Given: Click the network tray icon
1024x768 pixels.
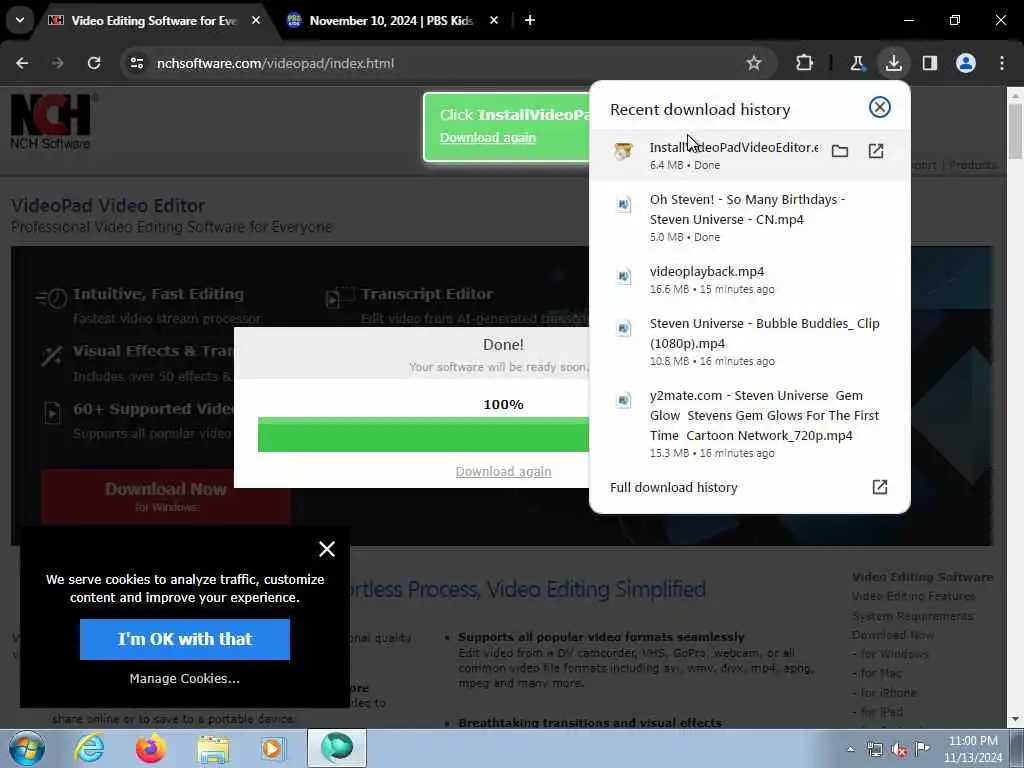Looking at the screenshot, I should [874, 749].
